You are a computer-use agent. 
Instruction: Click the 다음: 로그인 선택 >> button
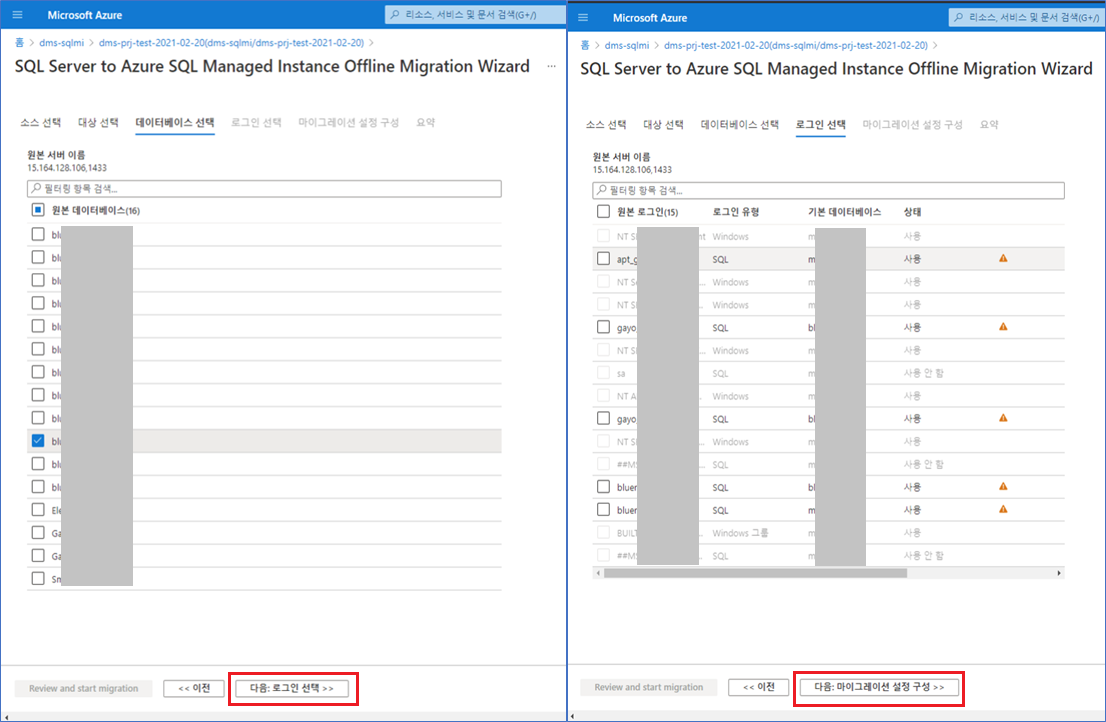(x=292, y=688)
